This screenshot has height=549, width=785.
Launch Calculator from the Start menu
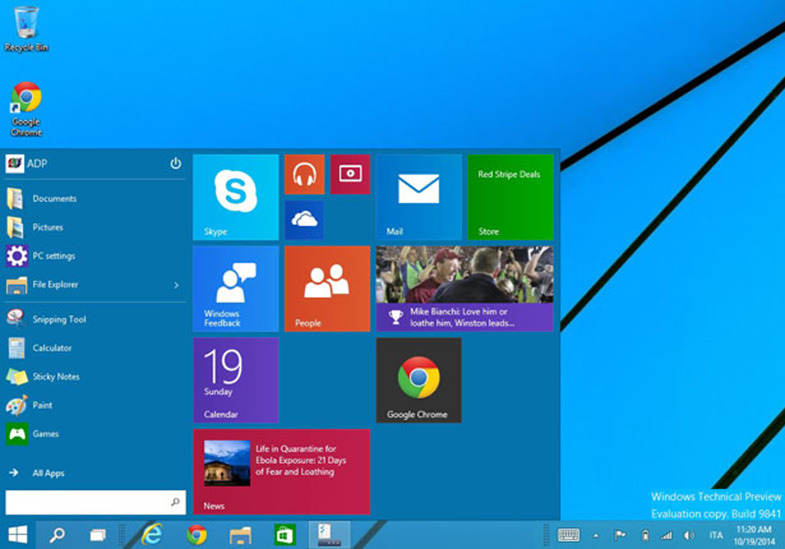point(95,348)
